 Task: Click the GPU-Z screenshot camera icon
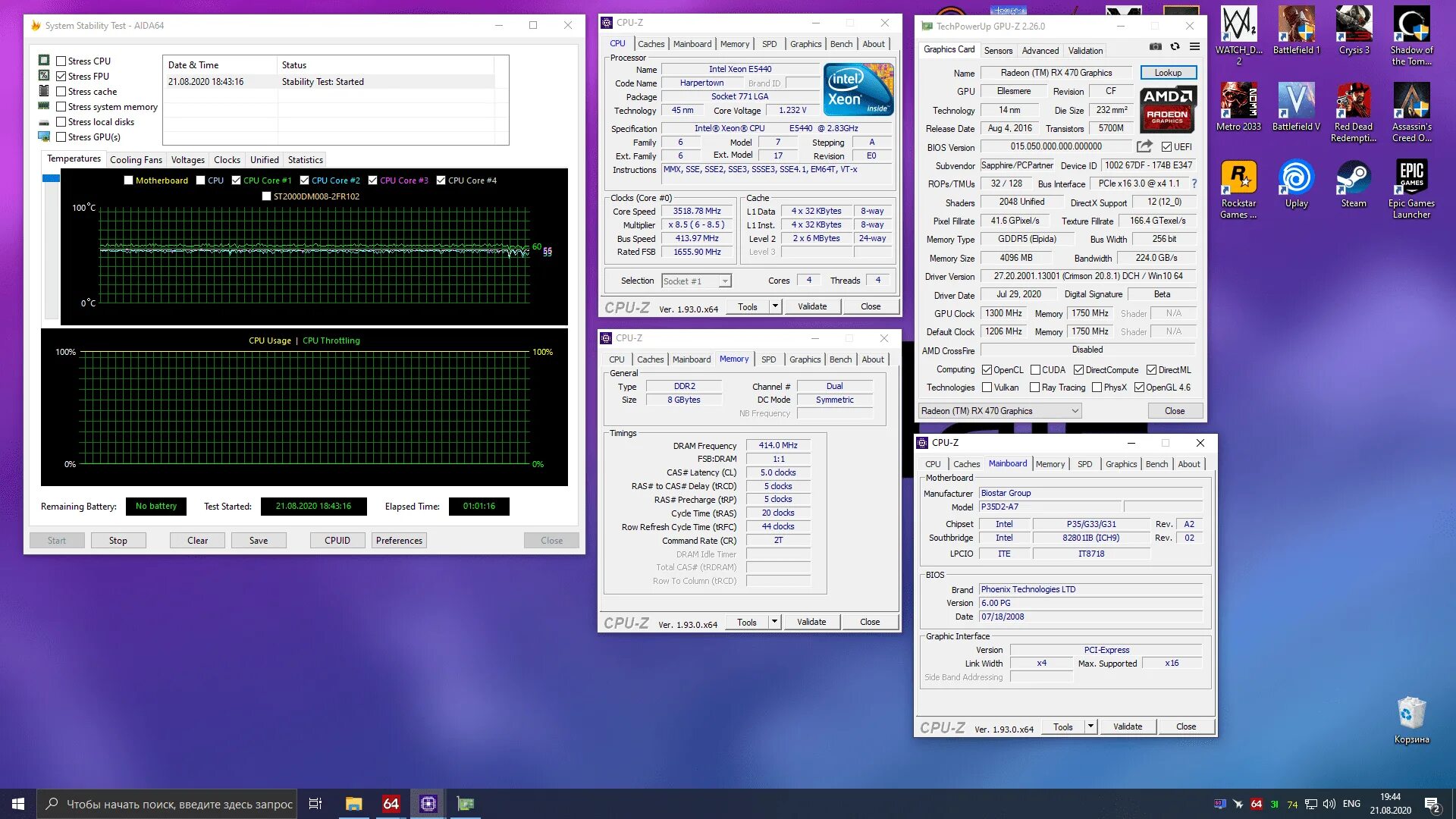pos(1155,47)
